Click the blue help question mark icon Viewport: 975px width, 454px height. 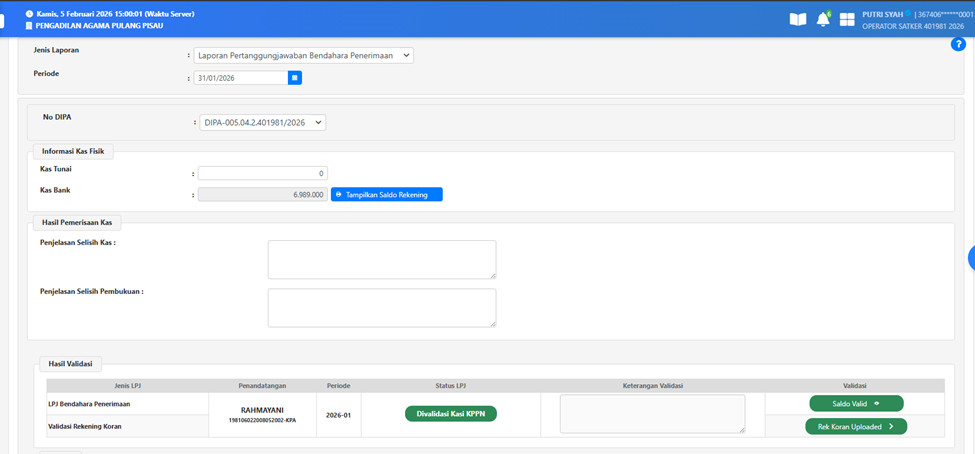click(x=957, y=45)
